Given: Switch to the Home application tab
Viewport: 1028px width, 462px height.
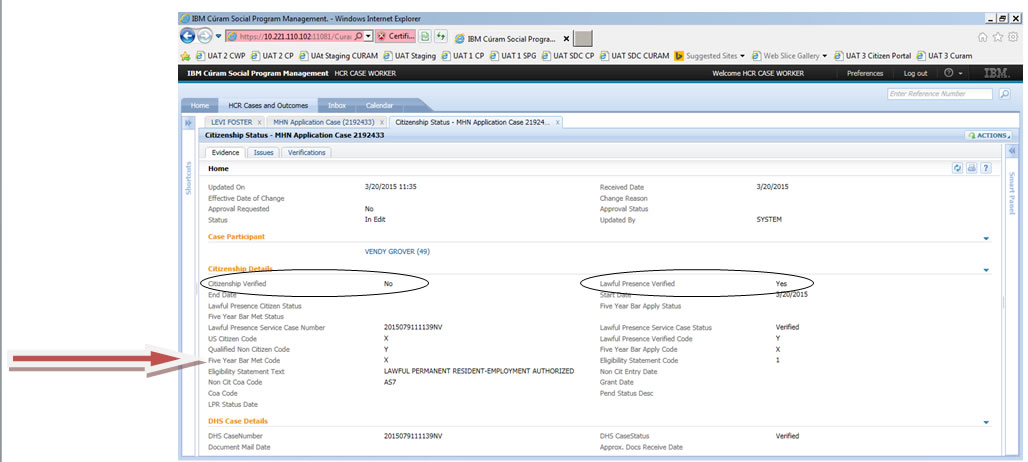Looking at the screenshot, I should click(x=199, y=106).
